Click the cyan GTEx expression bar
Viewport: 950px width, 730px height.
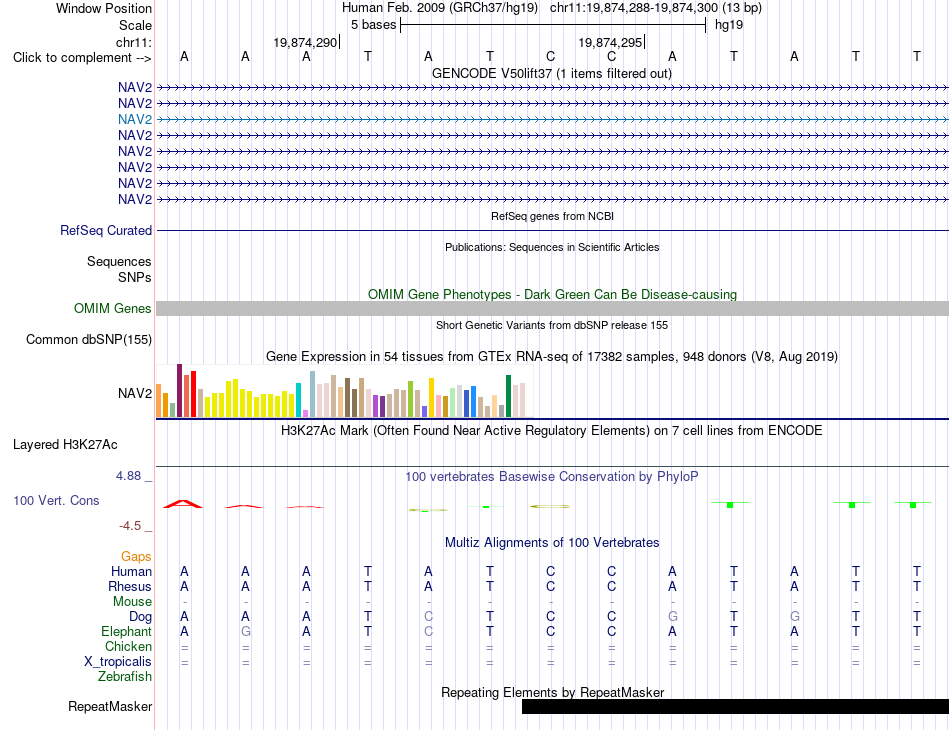point(298,400)
